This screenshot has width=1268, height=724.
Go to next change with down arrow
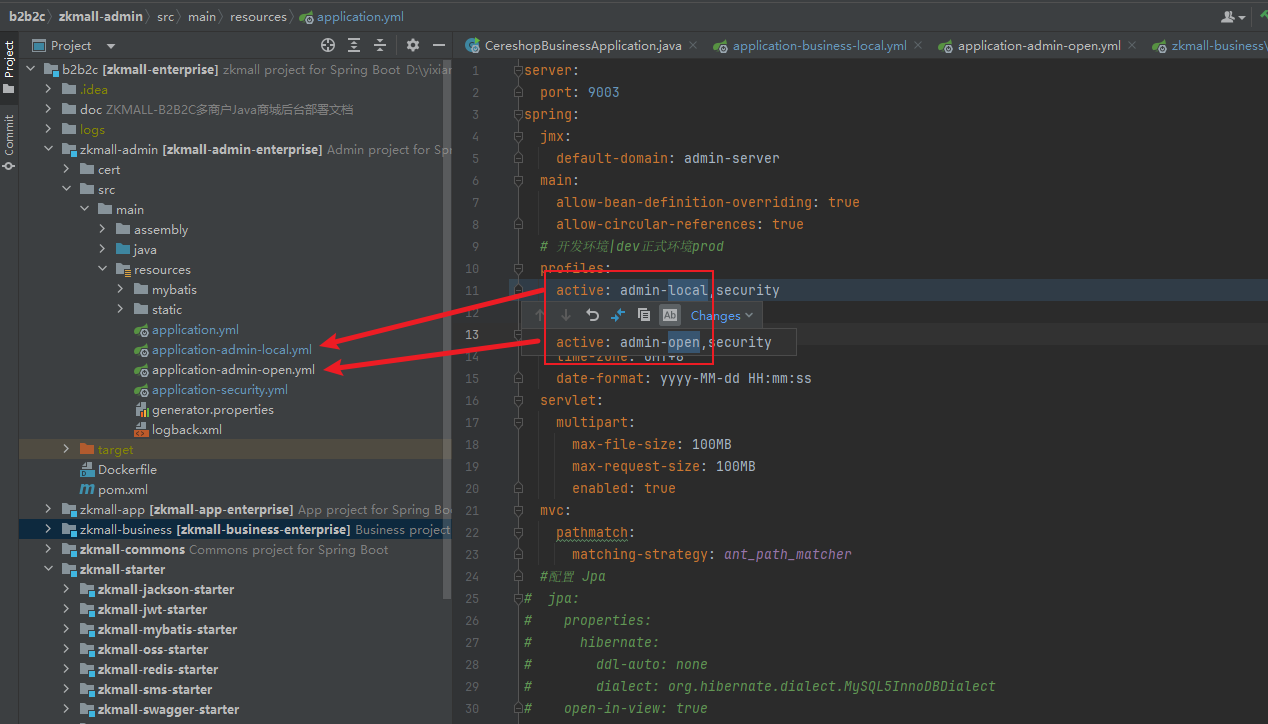click(566, 315)
